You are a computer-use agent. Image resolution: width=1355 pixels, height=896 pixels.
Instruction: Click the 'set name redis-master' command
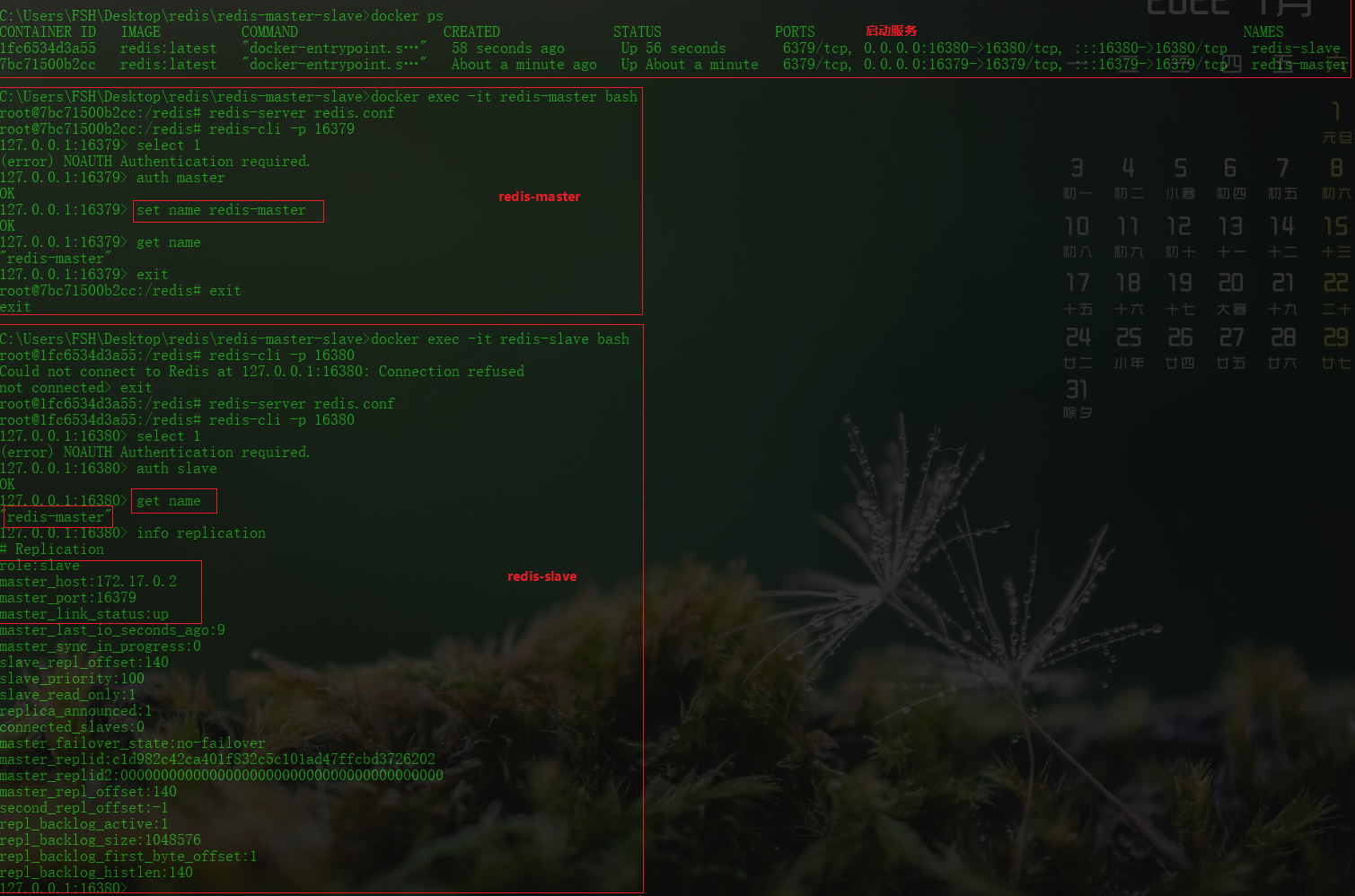[221, 209]
